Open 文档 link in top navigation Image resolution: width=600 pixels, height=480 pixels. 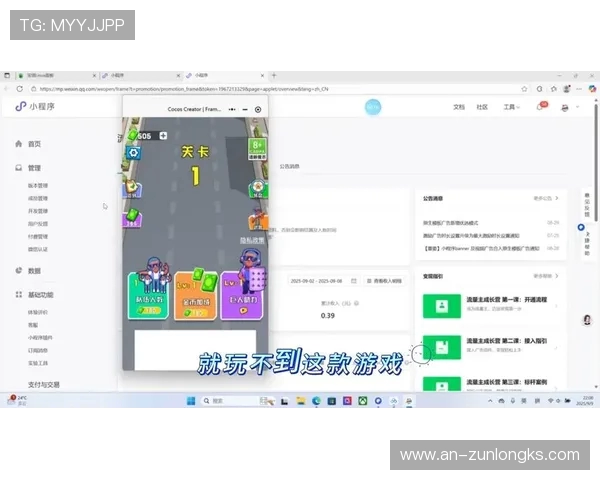click(459, 107)
